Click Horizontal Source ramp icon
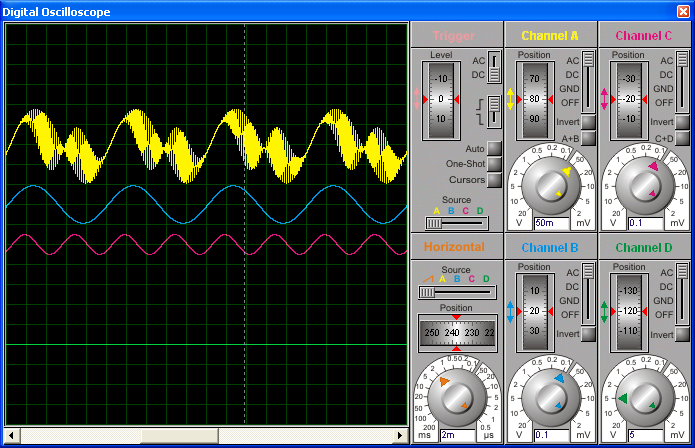Viewport: 695px width, 448px height. [x=428, y=279]
